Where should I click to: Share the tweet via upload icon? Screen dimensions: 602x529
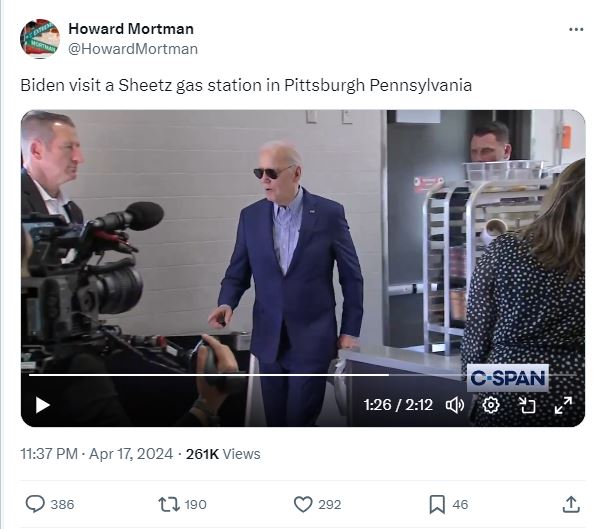571,504
